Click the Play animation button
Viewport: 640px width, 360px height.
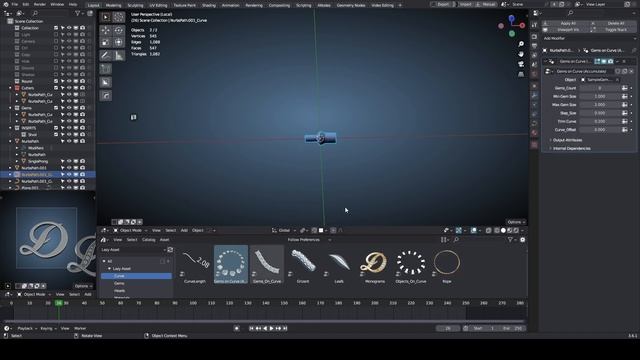tap(271, 329)
